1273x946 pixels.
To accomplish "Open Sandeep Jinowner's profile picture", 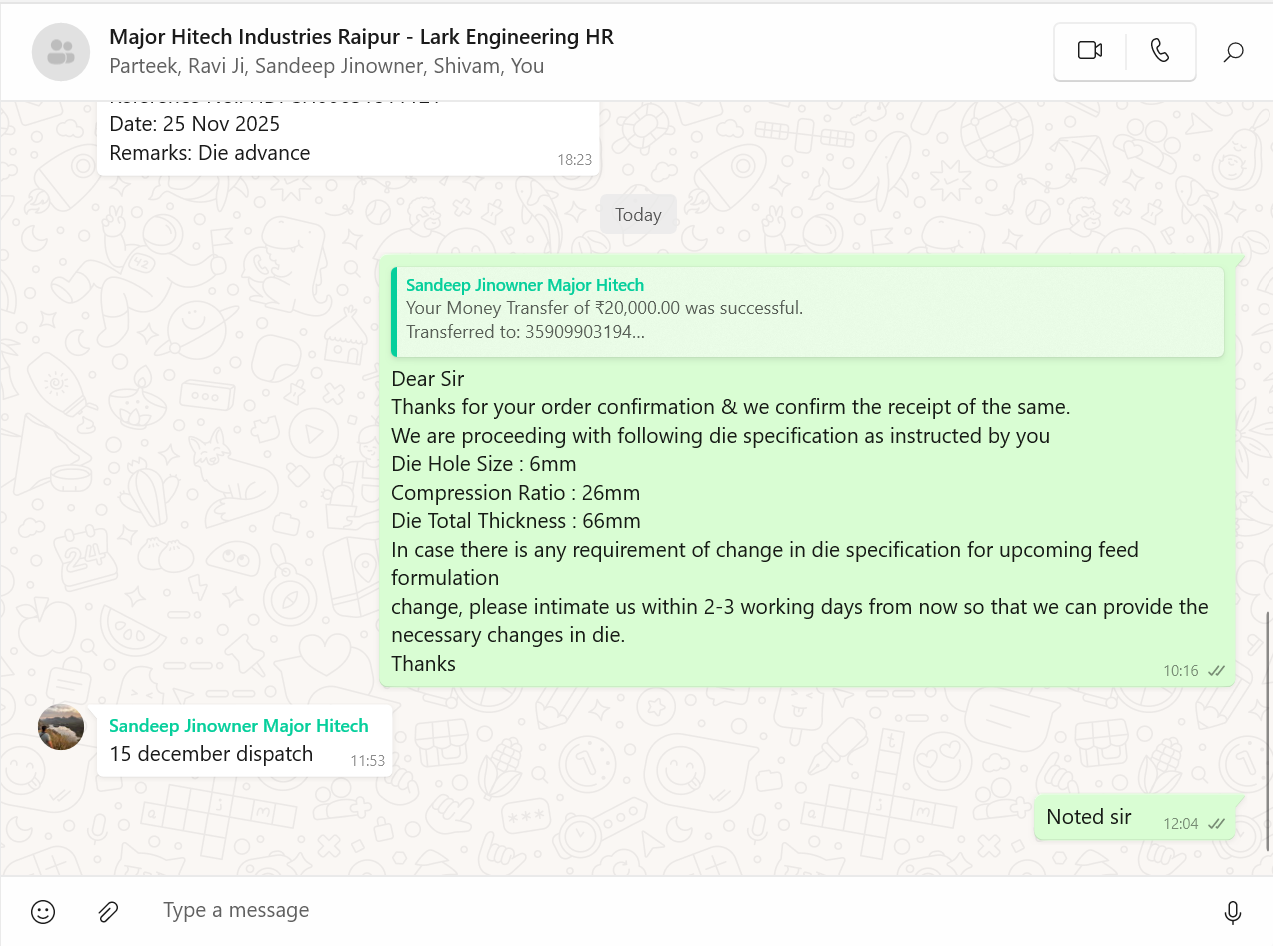I will coord(61,727).
